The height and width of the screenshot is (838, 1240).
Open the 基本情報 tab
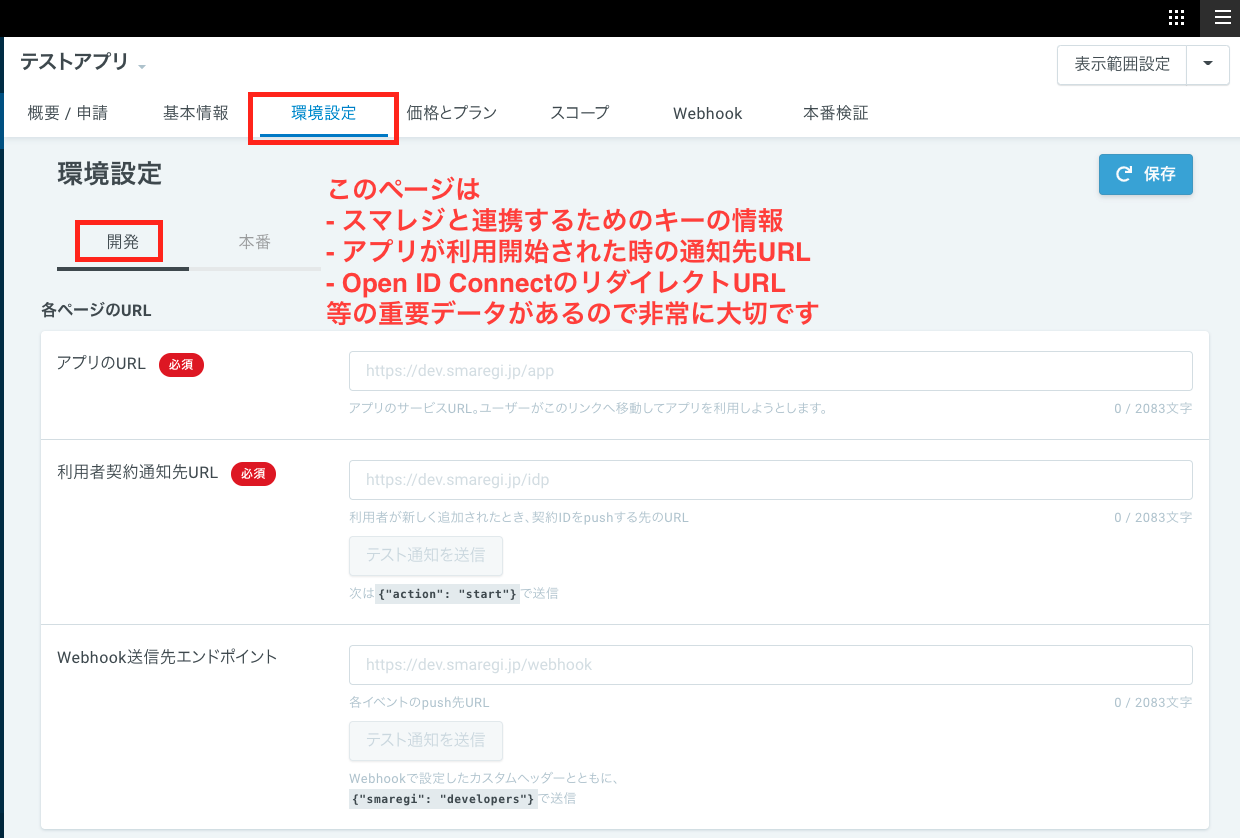coord(195,113)
